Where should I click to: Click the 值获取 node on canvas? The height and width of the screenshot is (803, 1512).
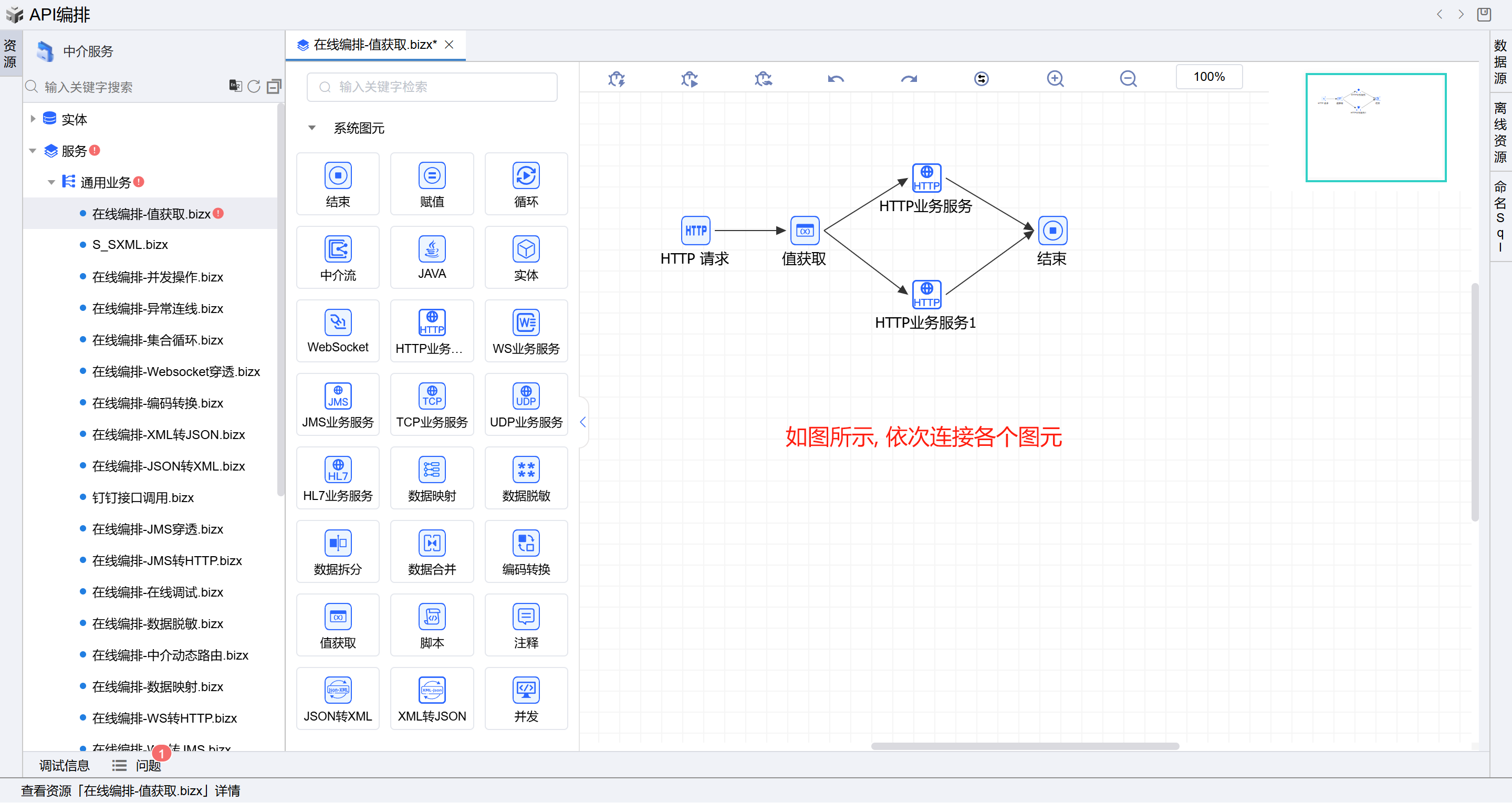pos(804,231)
